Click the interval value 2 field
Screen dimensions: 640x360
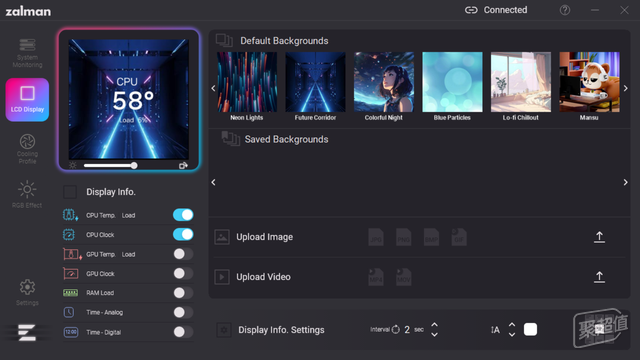coord(407,329)
